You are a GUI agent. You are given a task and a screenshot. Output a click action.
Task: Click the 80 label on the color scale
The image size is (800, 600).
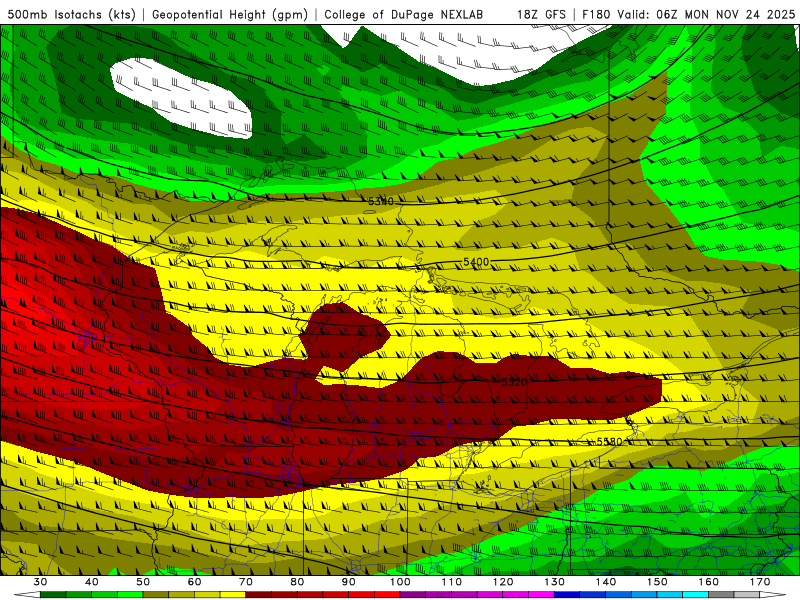[297, 582]
